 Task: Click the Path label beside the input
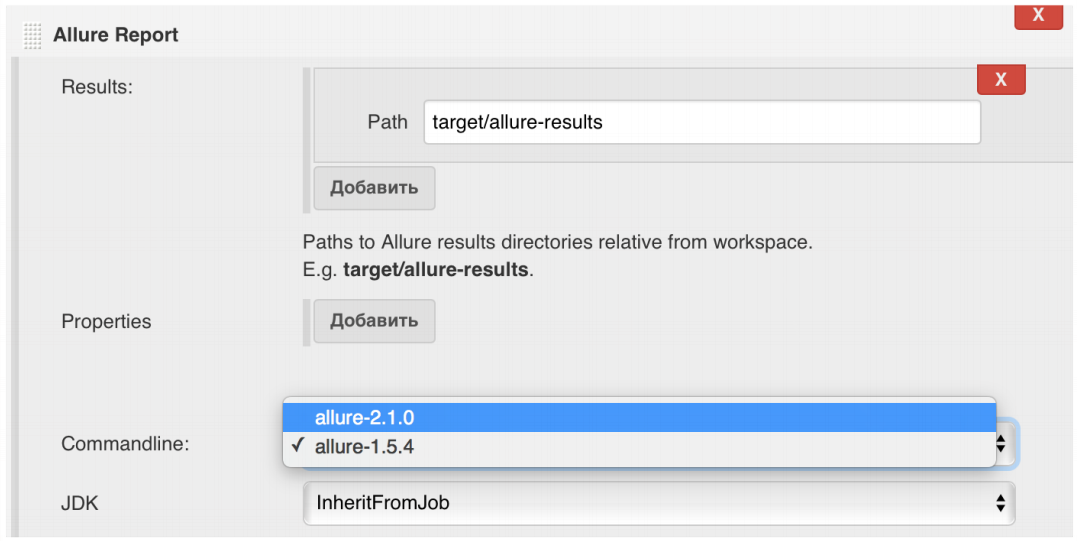pos(387,122)
